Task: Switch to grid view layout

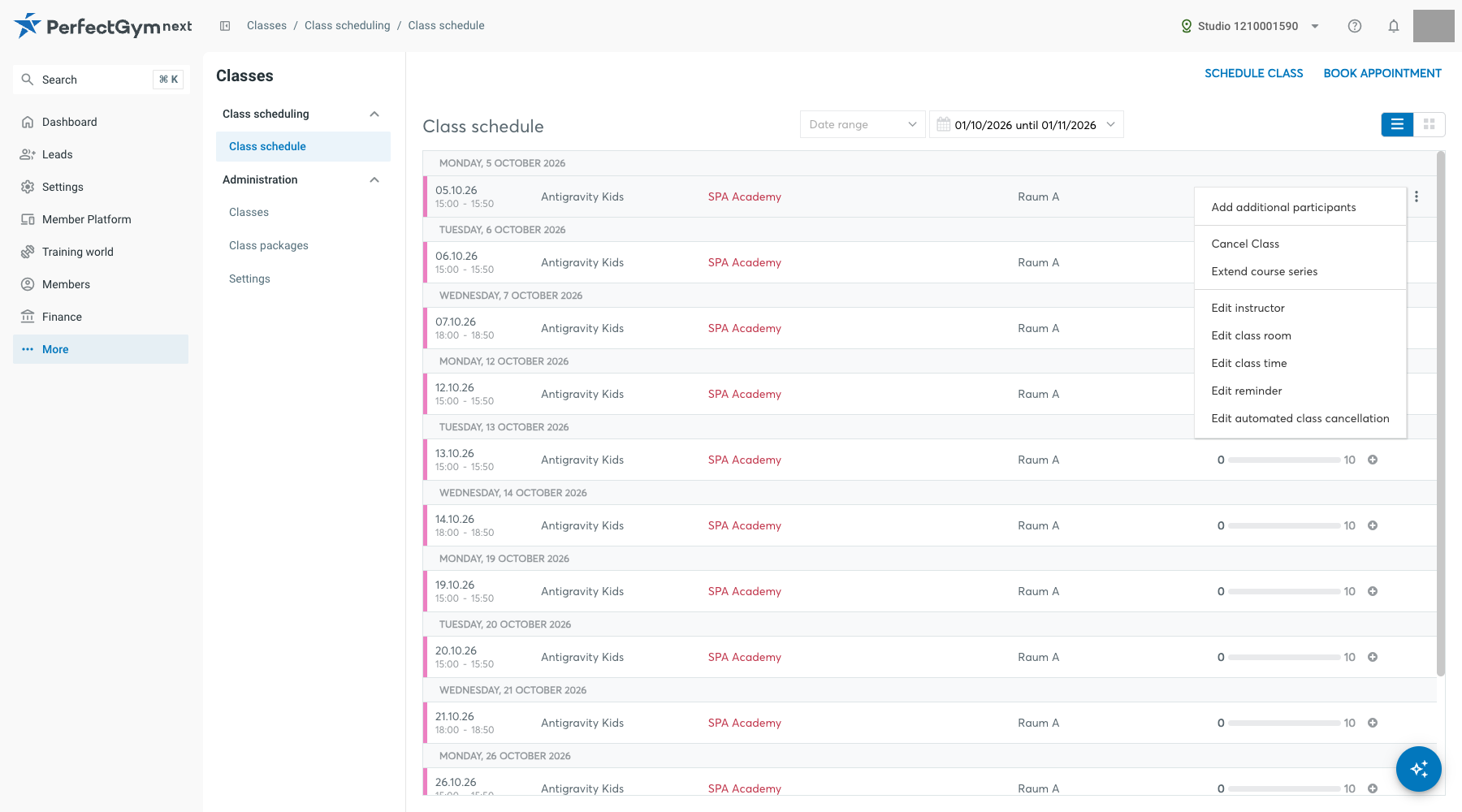Action: 1430,124
